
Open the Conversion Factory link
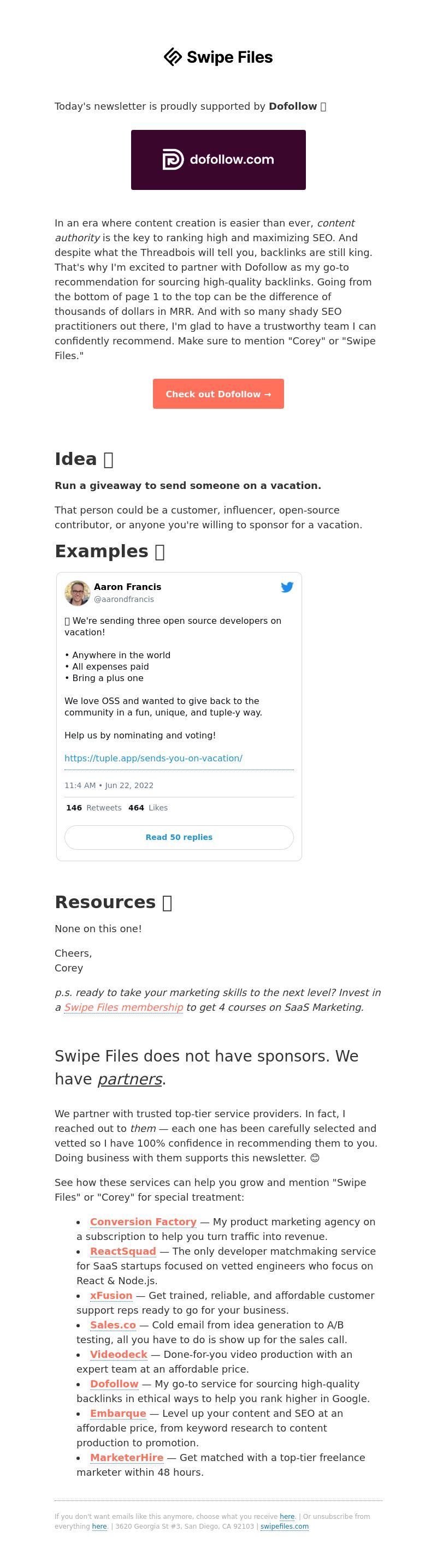point(143,1221)
